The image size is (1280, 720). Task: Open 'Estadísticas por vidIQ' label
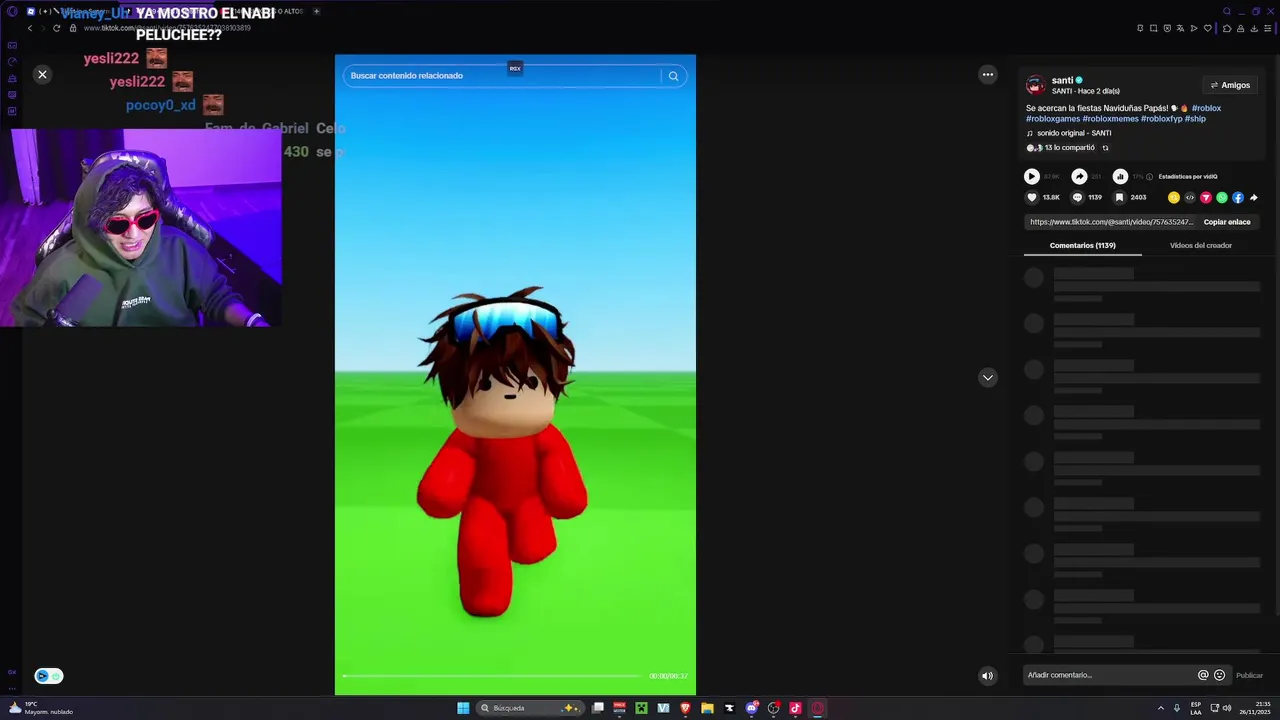click(x=1188, y=177)
